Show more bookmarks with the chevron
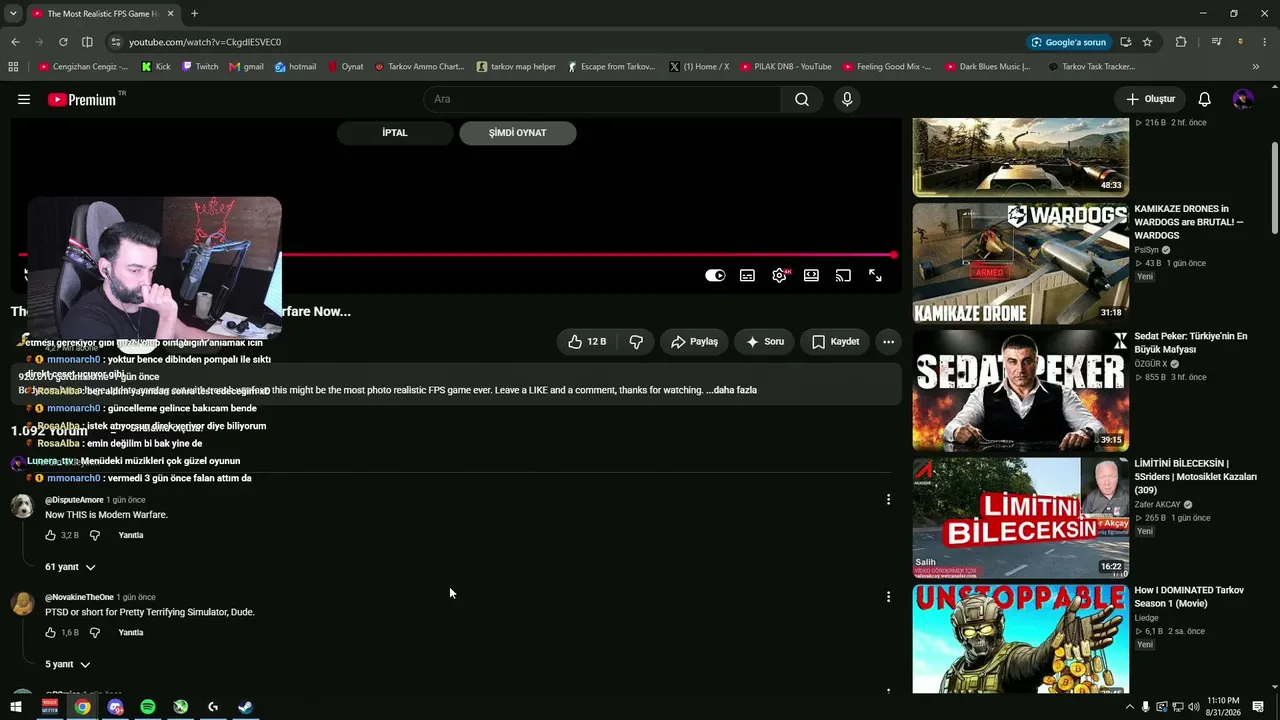This screenshot has width=1280, height=720. point(1256,67)
